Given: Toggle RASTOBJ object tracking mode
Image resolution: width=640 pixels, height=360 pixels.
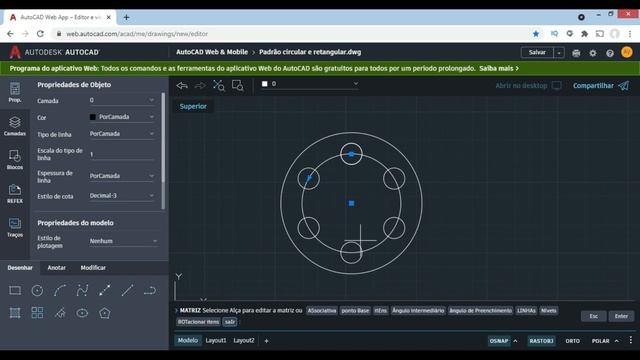Looking at the screenshot, I should pyautogui.click(x=541, y=341).
